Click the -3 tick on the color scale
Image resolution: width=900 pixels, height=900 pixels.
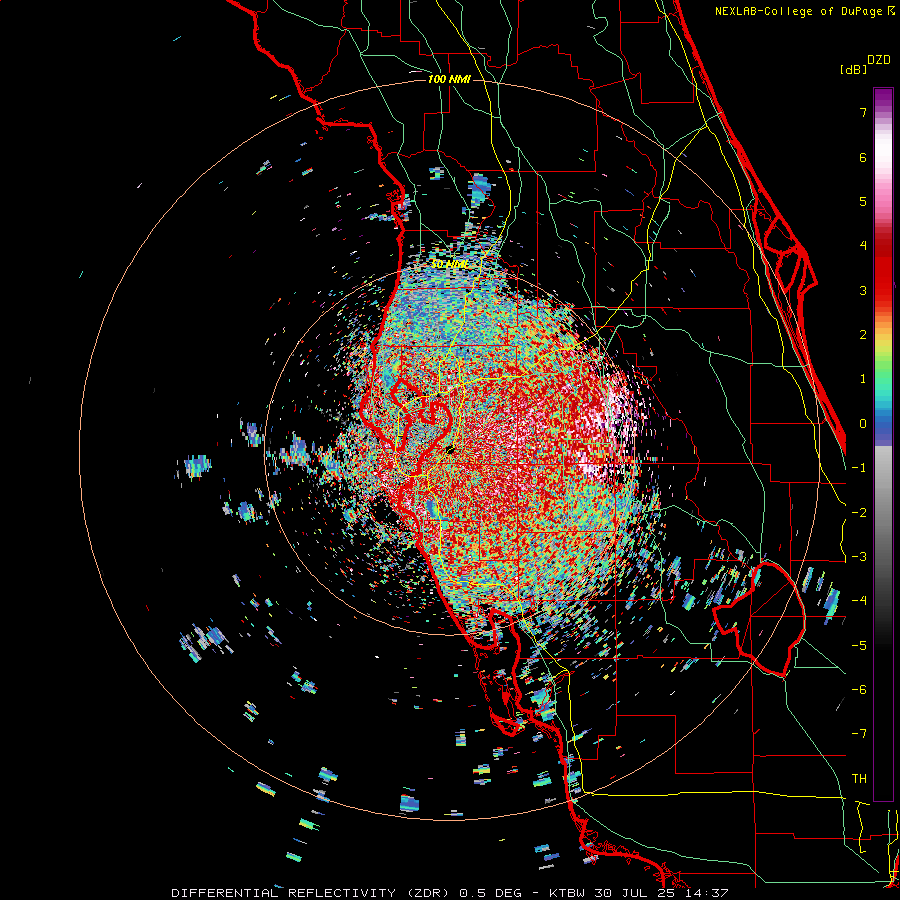click(859, 557)
